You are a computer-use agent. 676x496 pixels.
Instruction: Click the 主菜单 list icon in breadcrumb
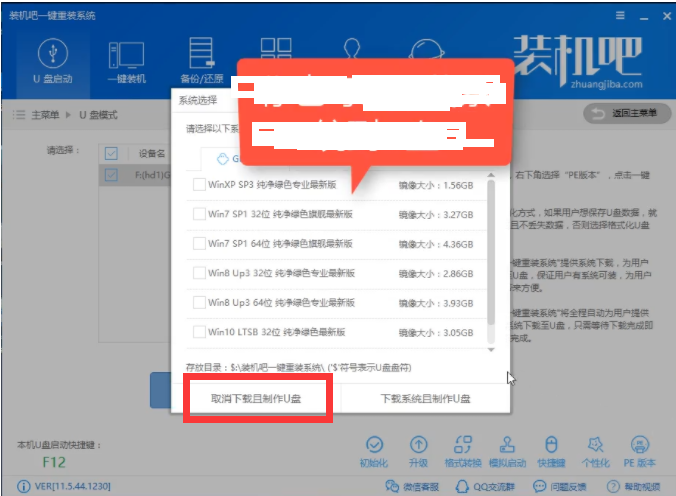point(19,115)
